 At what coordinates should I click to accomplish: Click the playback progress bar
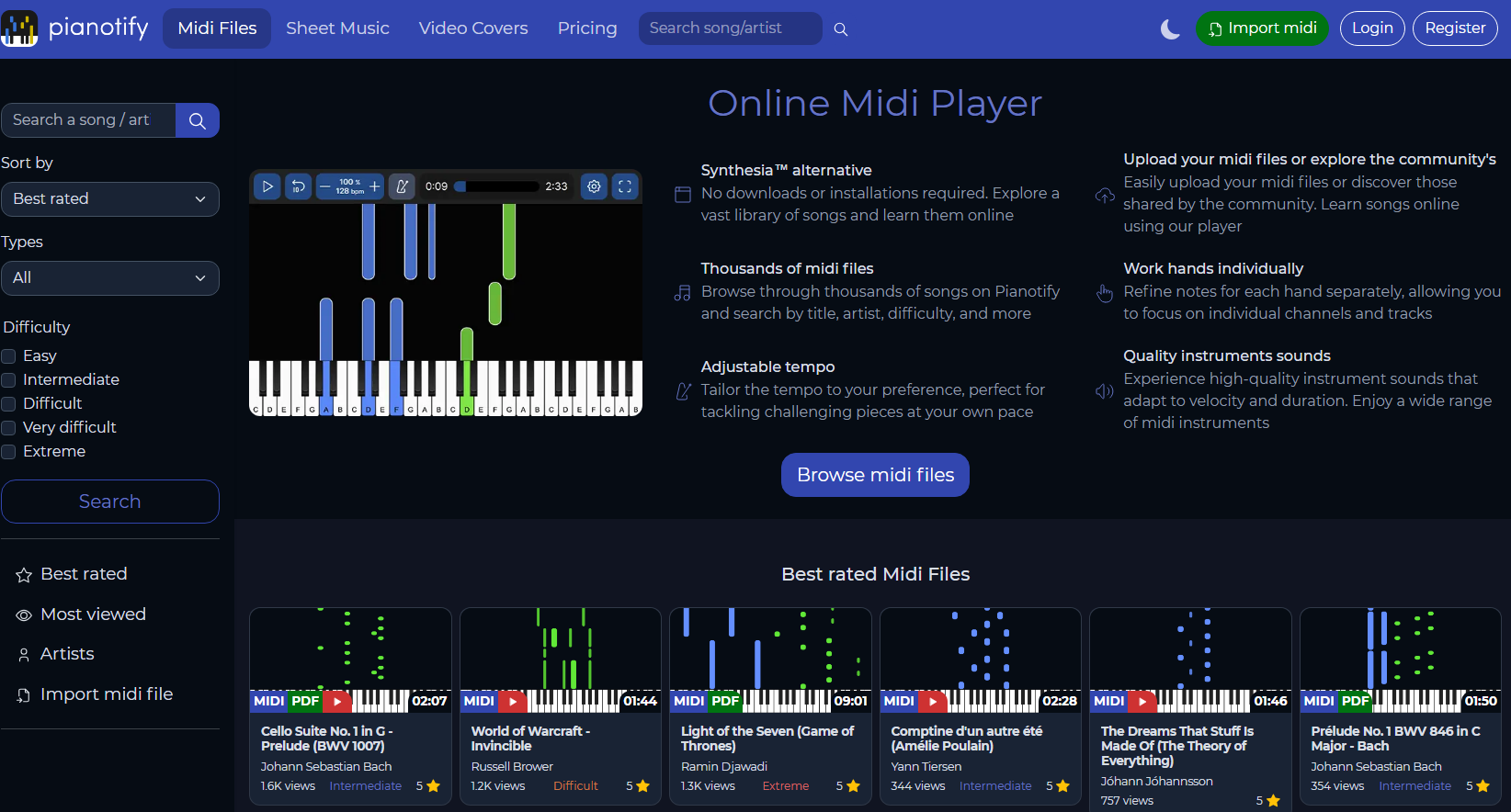click(496, 186)
